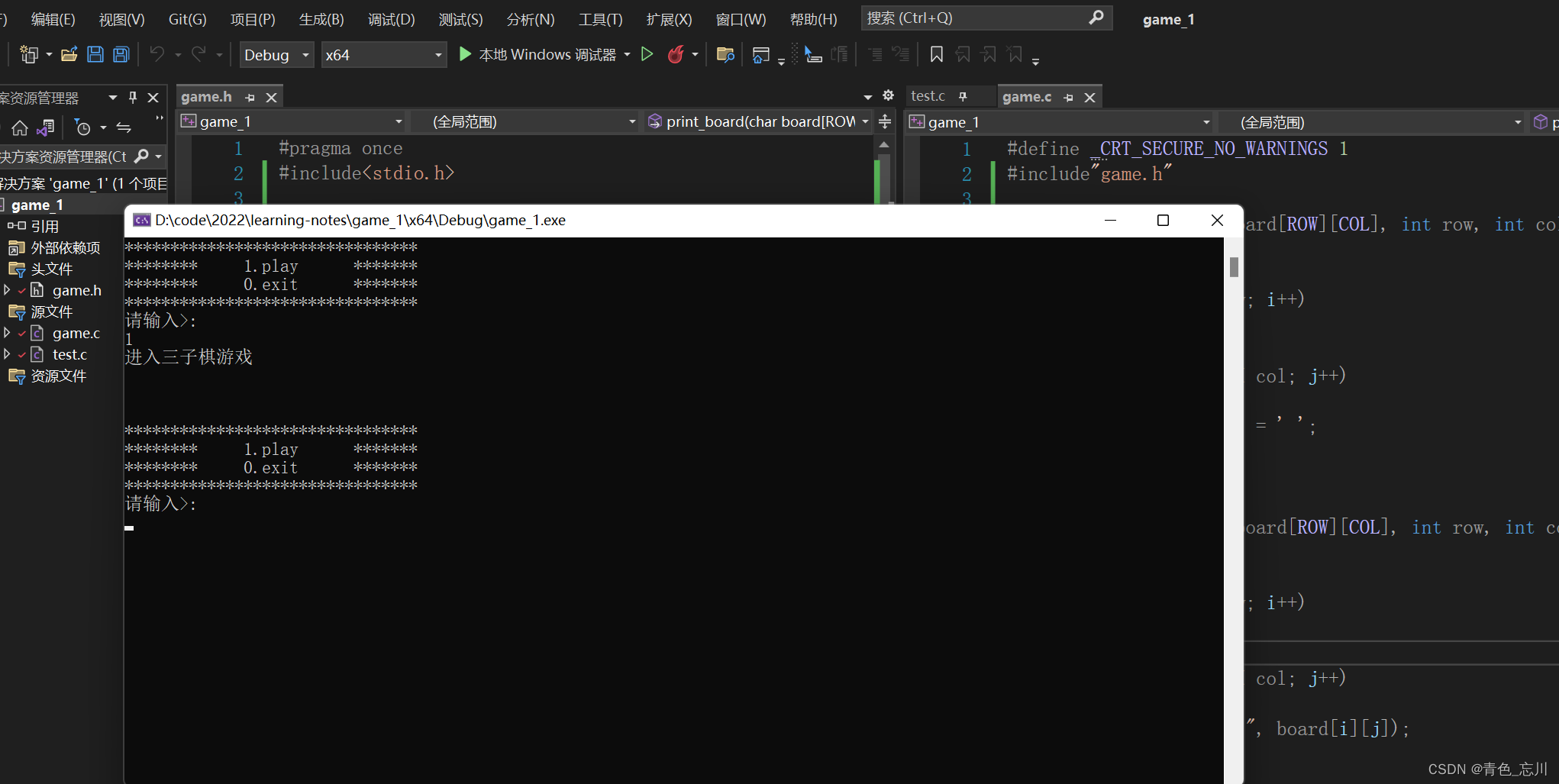Start without debugging using outlined play icon

click(x=647, y=54)
